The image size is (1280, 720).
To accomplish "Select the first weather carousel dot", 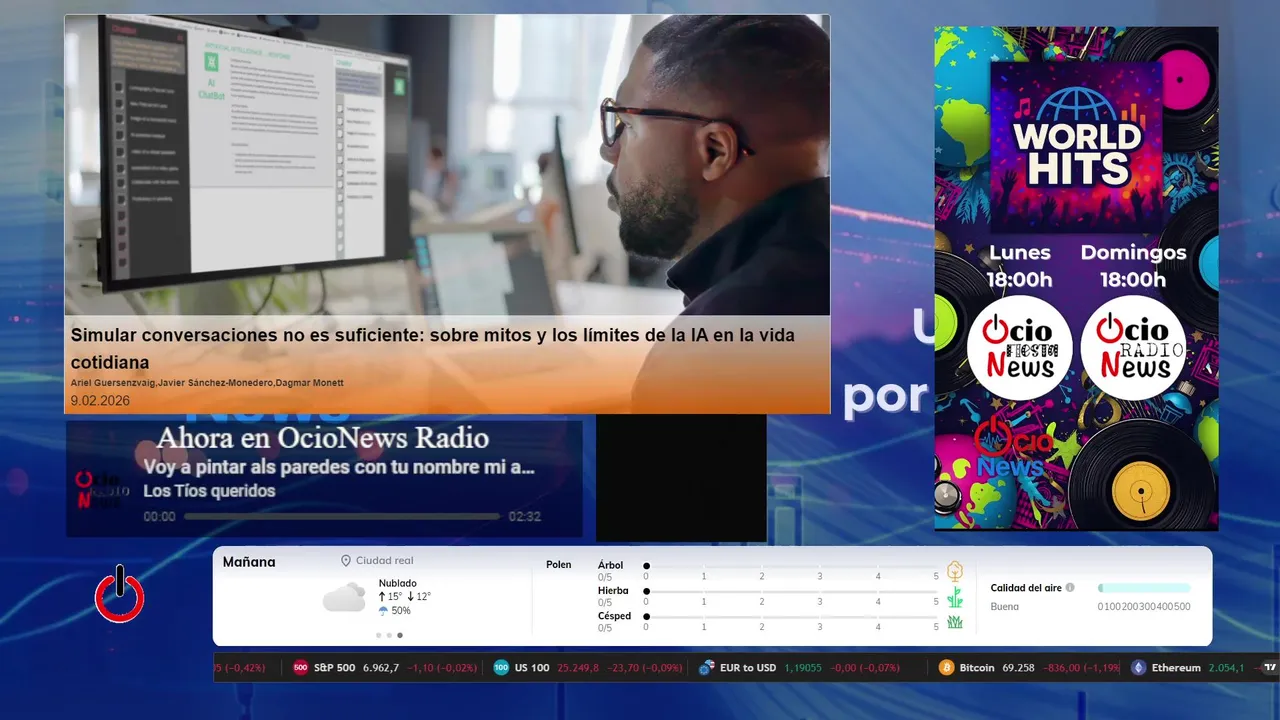I will pyautogui.click(x=378, y=635).
